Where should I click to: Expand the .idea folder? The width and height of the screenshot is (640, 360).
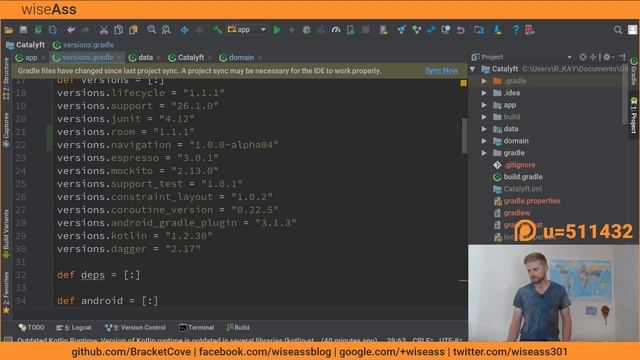point(484,93)
